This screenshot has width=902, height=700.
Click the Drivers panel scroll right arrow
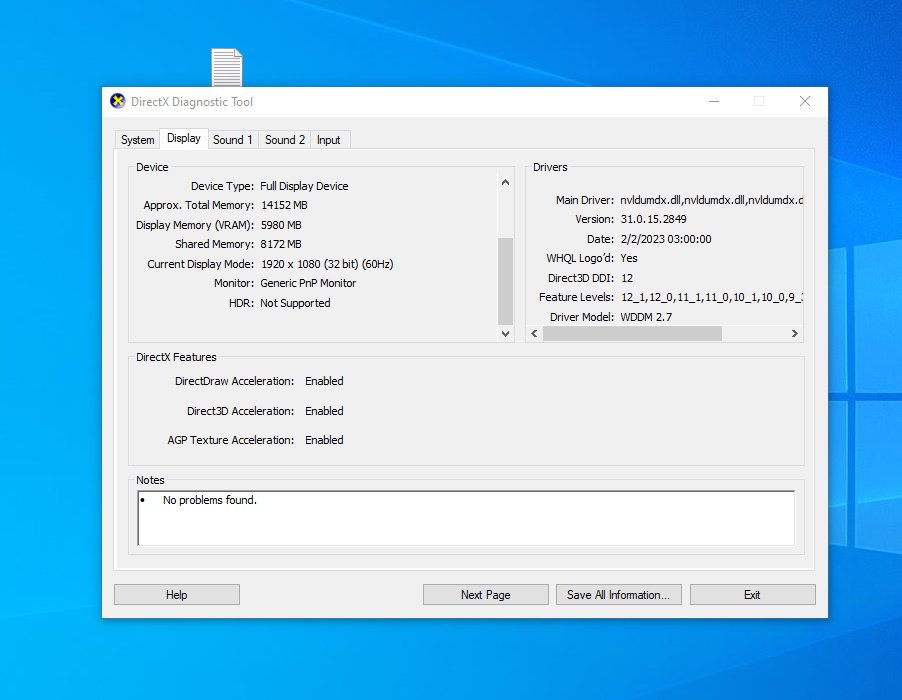click(x=794, y=334)
